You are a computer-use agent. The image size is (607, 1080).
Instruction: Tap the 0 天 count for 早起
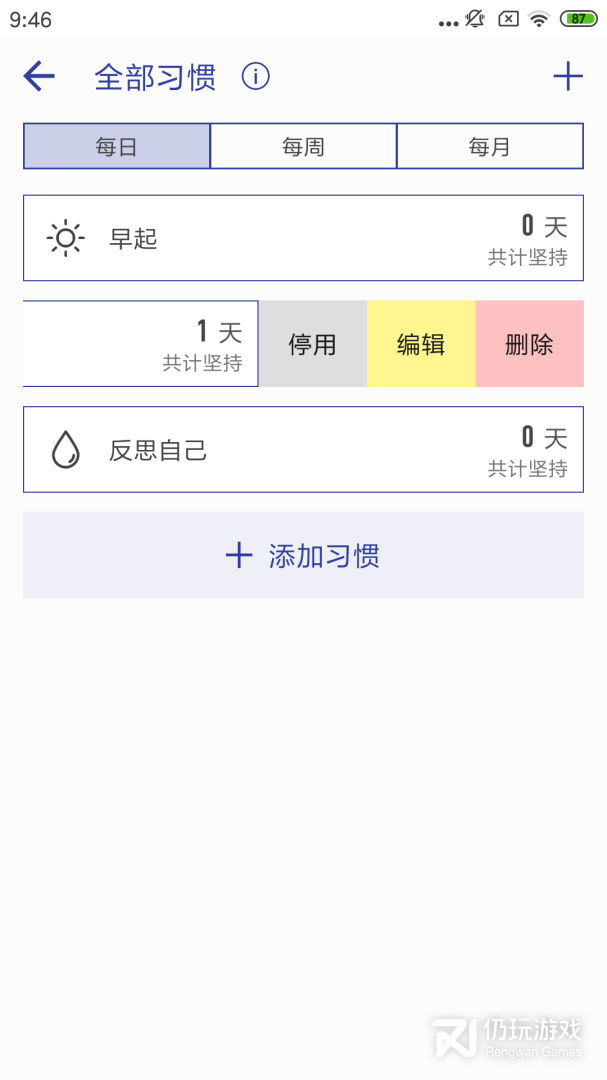point(543,227)
